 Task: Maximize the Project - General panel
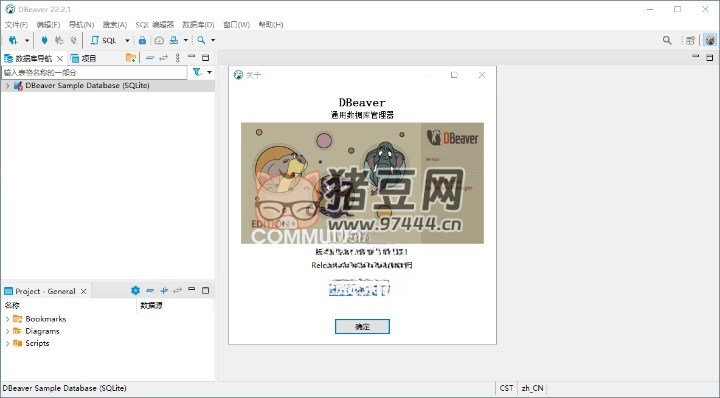206,291
